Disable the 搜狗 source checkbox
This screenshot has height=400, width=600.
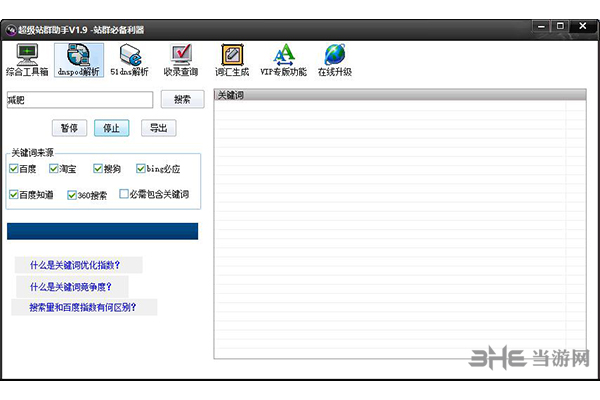(x=98, y=169)
